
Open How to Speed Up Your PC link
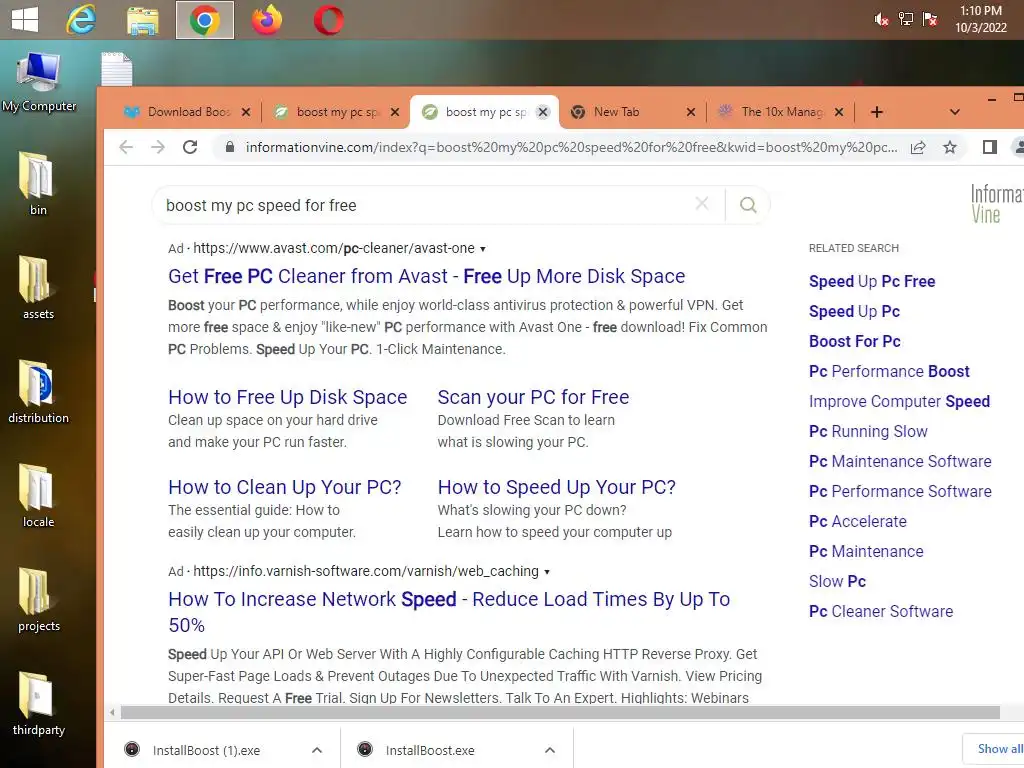[556, 487]
